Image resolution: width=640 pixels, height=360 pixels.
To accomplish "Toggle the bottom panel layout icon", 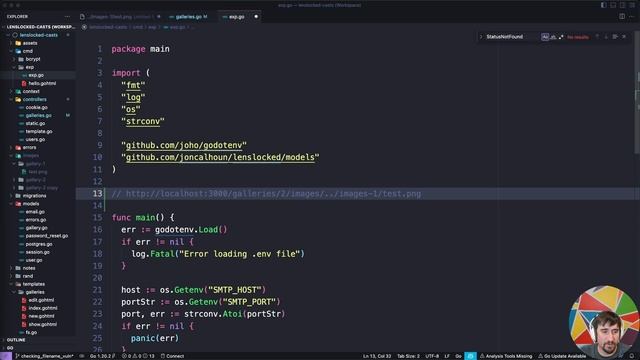I will coord(613,5).
